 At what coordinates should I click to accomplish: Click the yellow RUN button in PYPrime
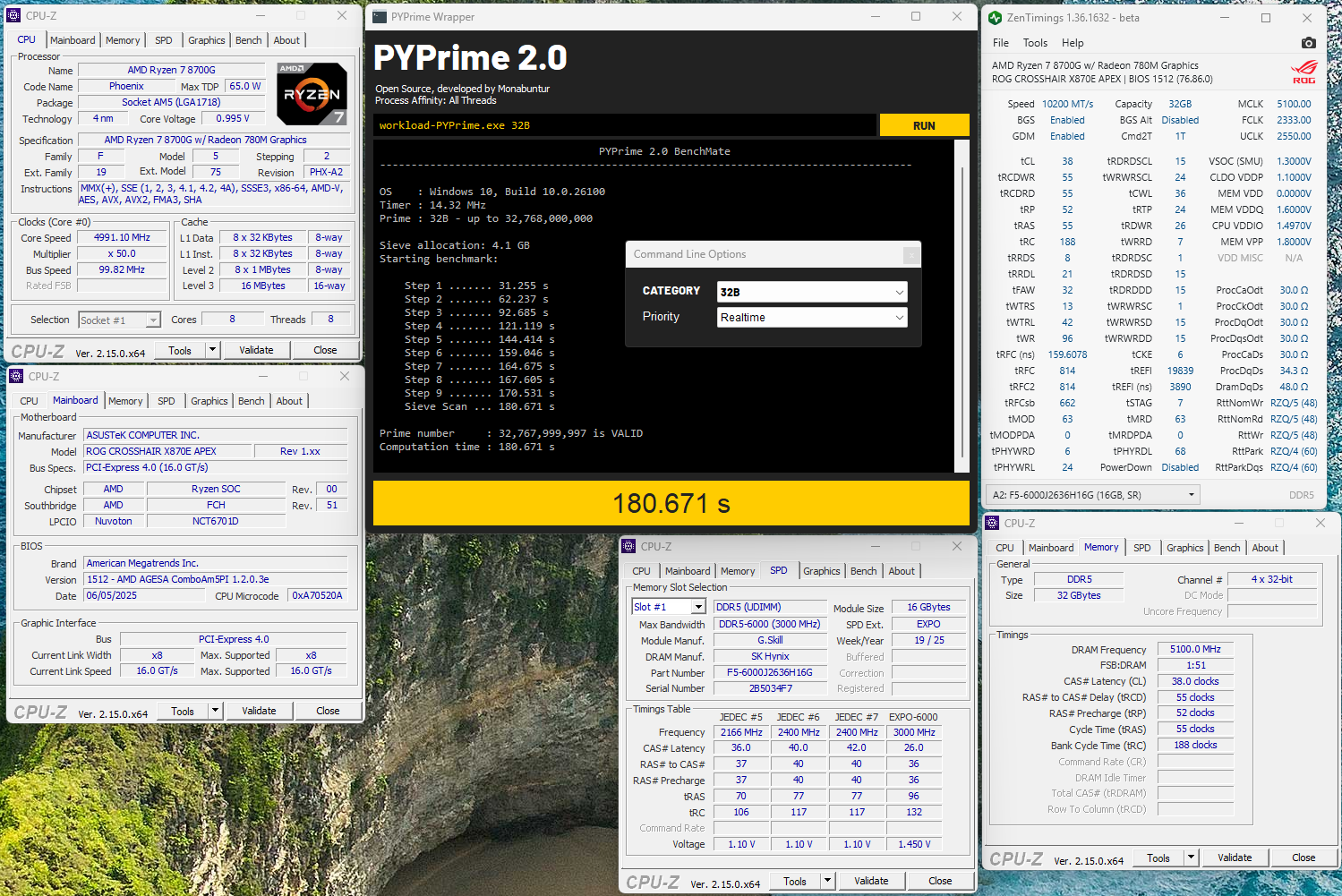924,125
